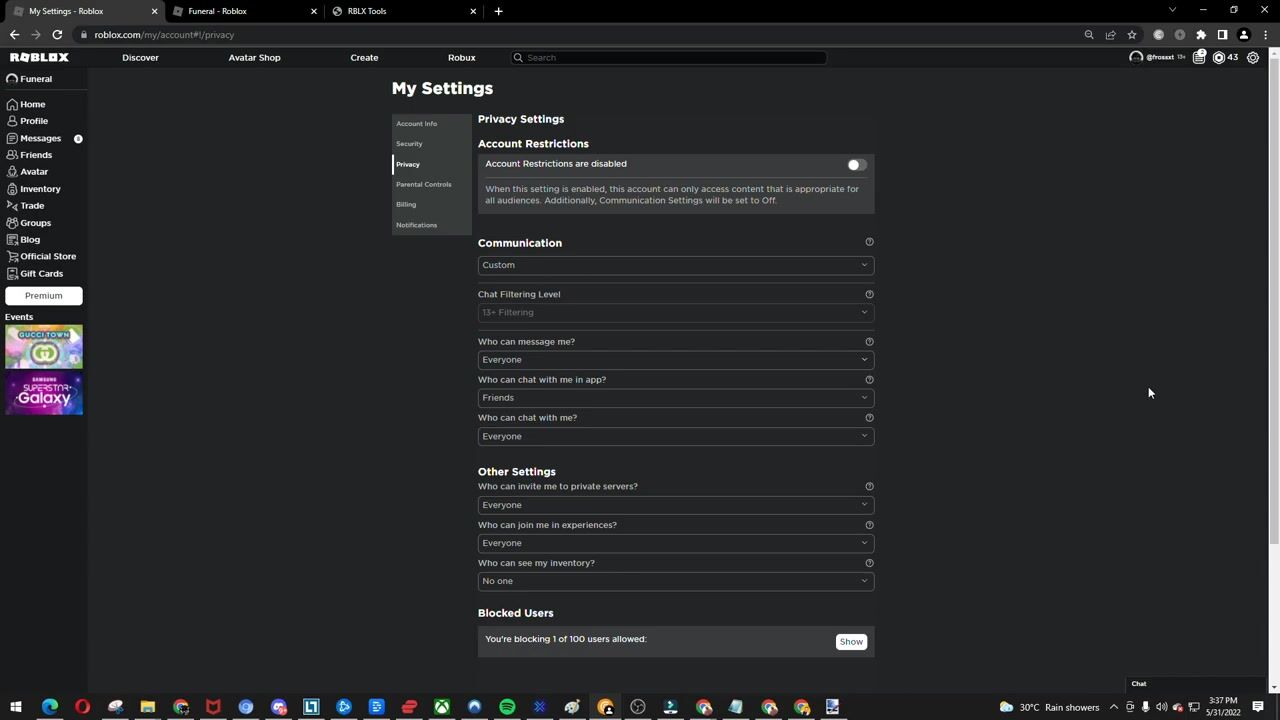Expand Who can join me in experiences dropdown
The image size is (1280, 720).
(x=675, y=543)
